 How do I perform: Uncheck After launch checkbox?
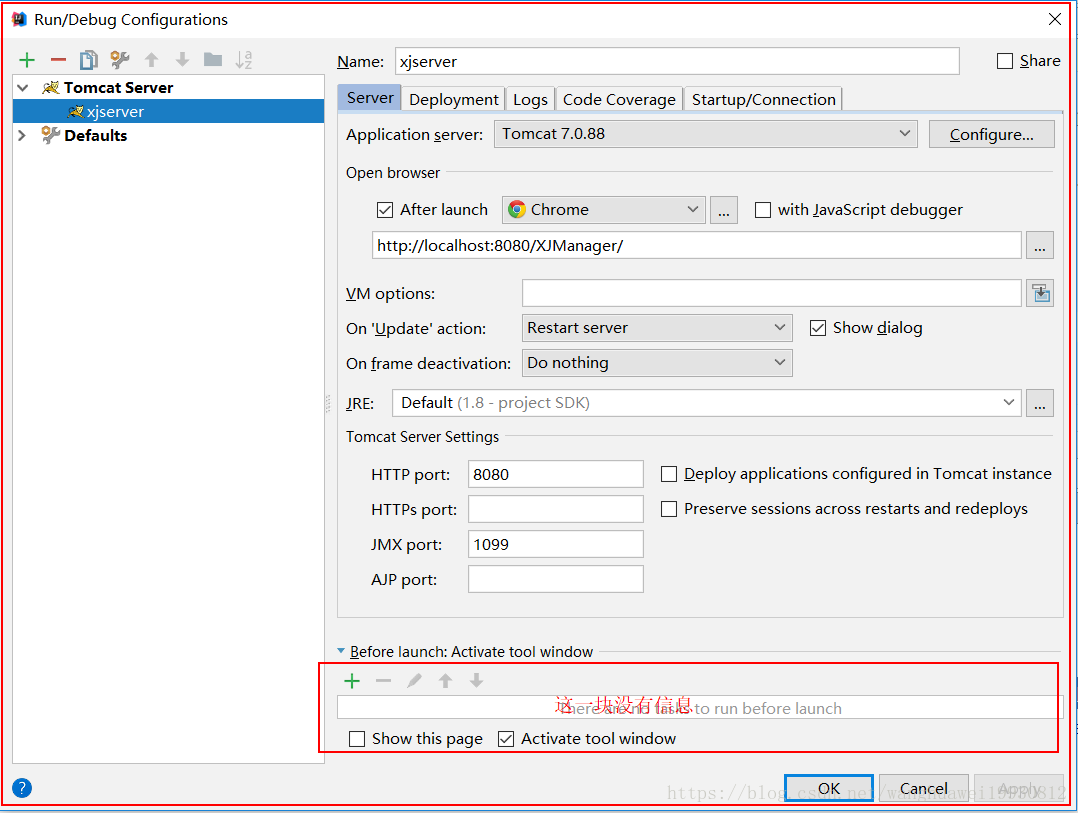pos(385,210)
